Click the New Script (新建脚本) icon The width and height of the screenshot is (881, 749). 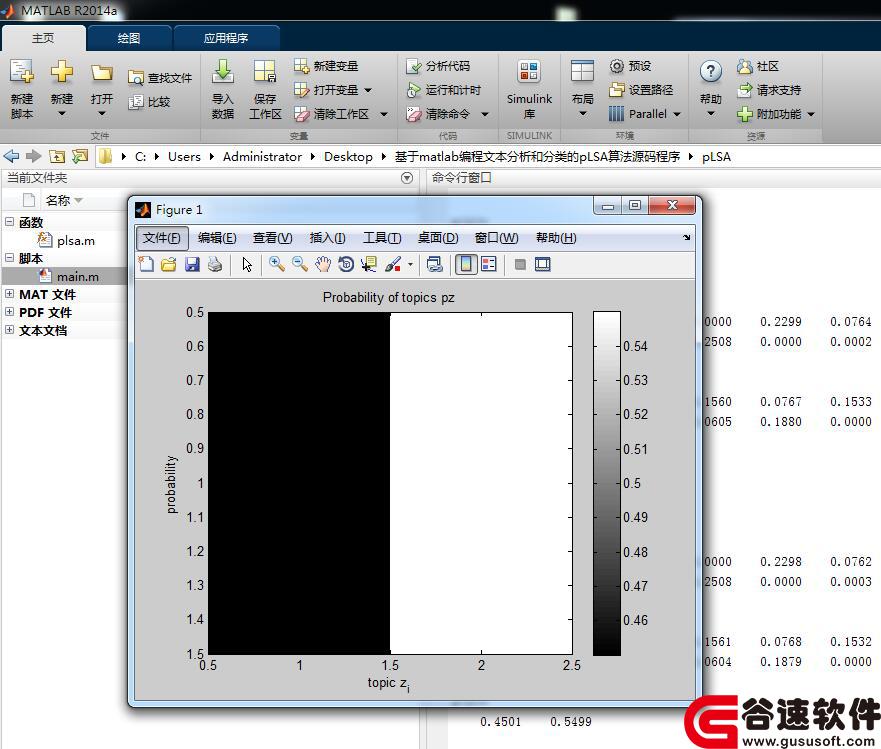(x=22, y=72)
